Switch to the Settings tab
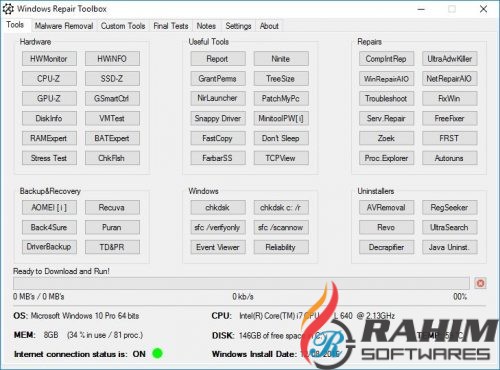 (238, 26)
